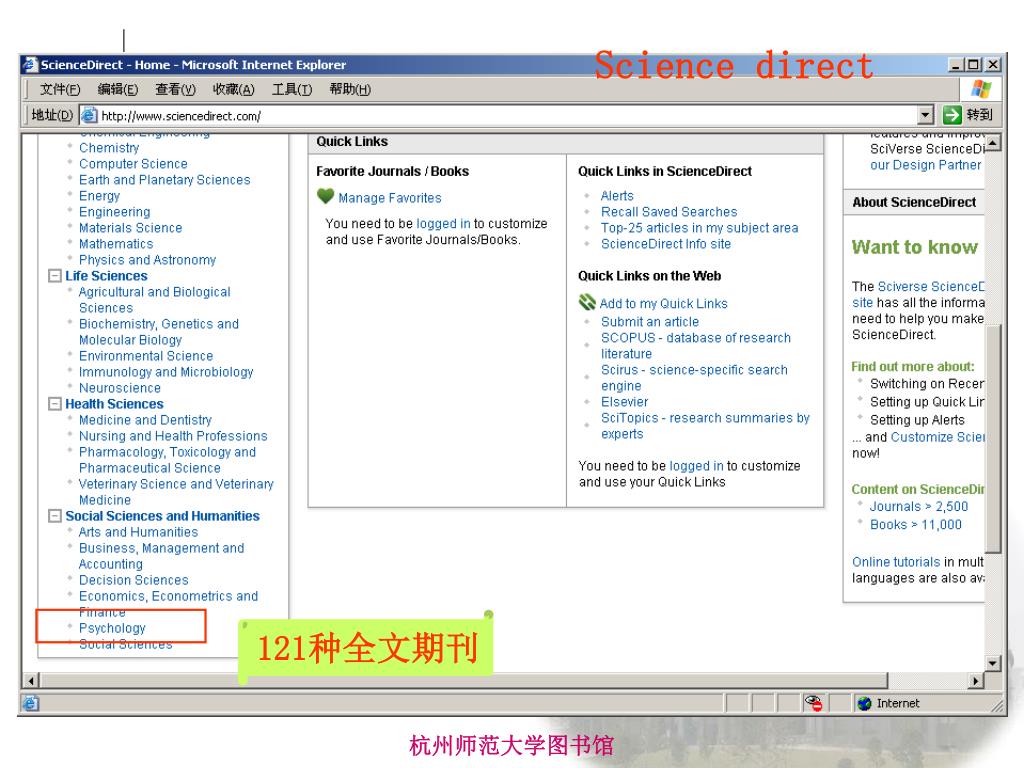Screen dimensions: 1024x768
Task: Open the 查看(V) menu
Action: pyautogui.click(x=175, y=89)
